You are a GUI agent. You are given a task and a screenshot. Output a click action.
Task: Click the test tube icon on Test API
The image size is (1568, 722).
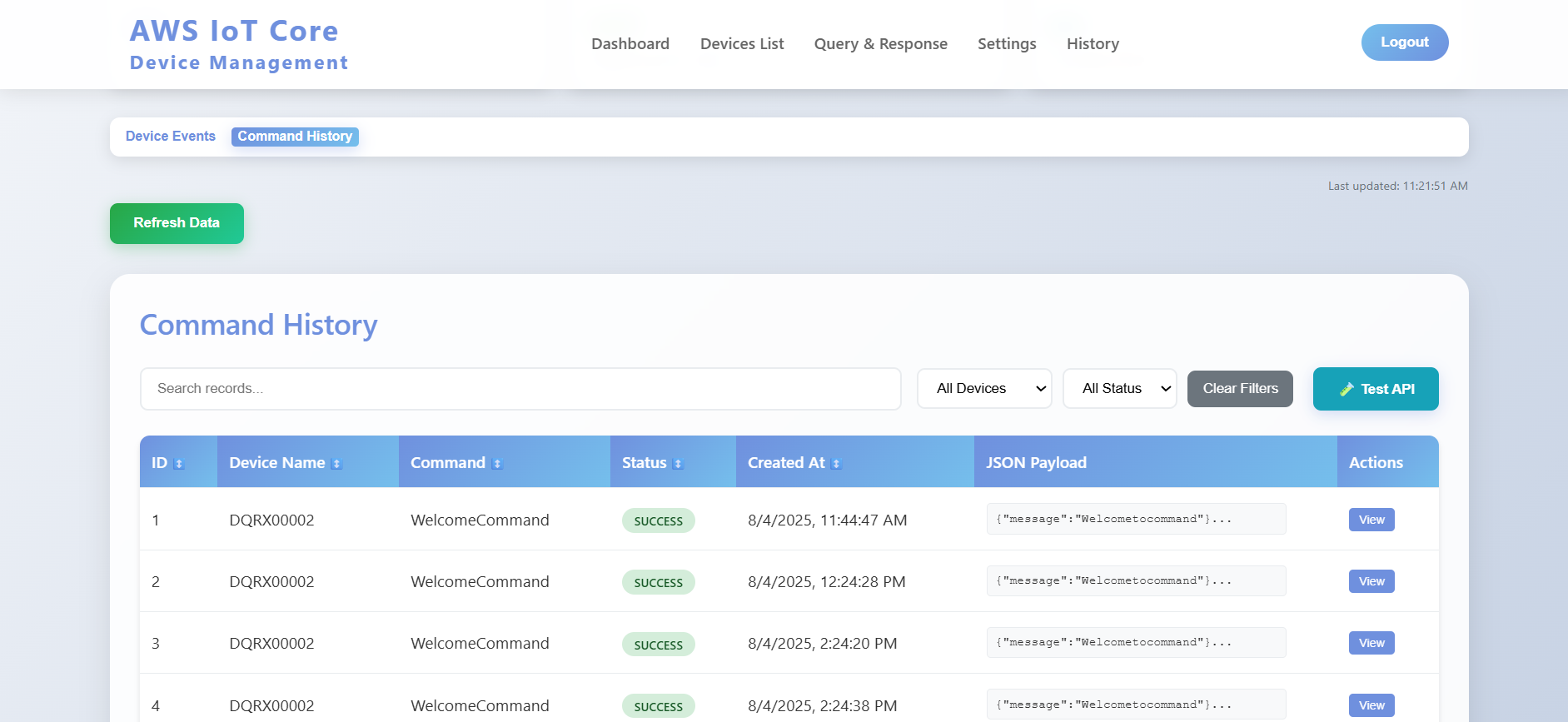click(x=1346, y=389)
